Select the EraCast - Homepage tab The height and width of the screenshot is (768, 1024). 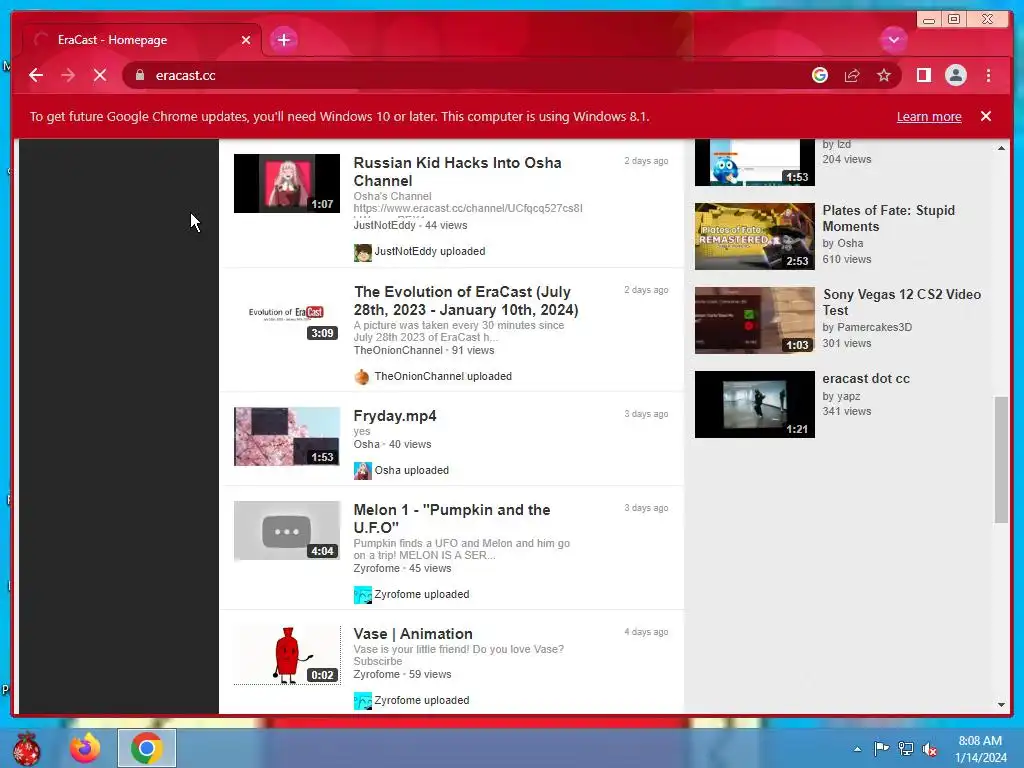[x=140, y=40]
